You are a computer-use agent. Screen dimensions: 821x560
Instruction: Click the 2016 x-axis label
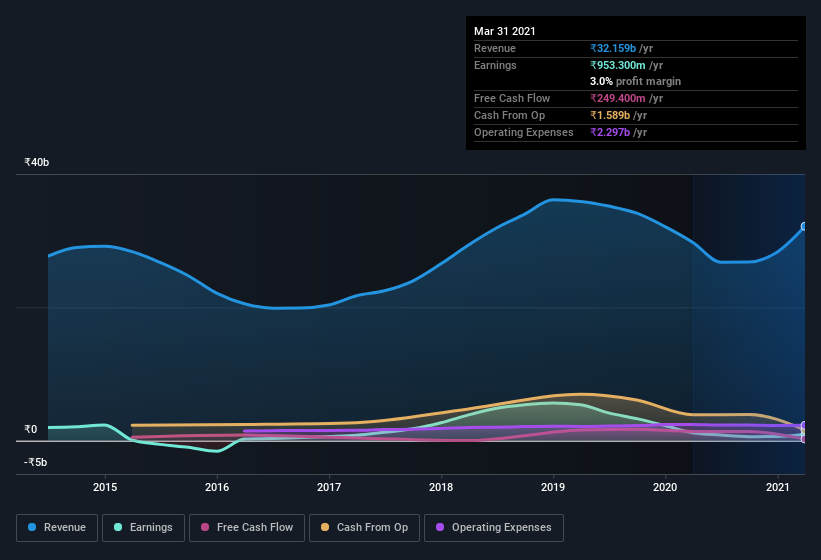(217, 487)
